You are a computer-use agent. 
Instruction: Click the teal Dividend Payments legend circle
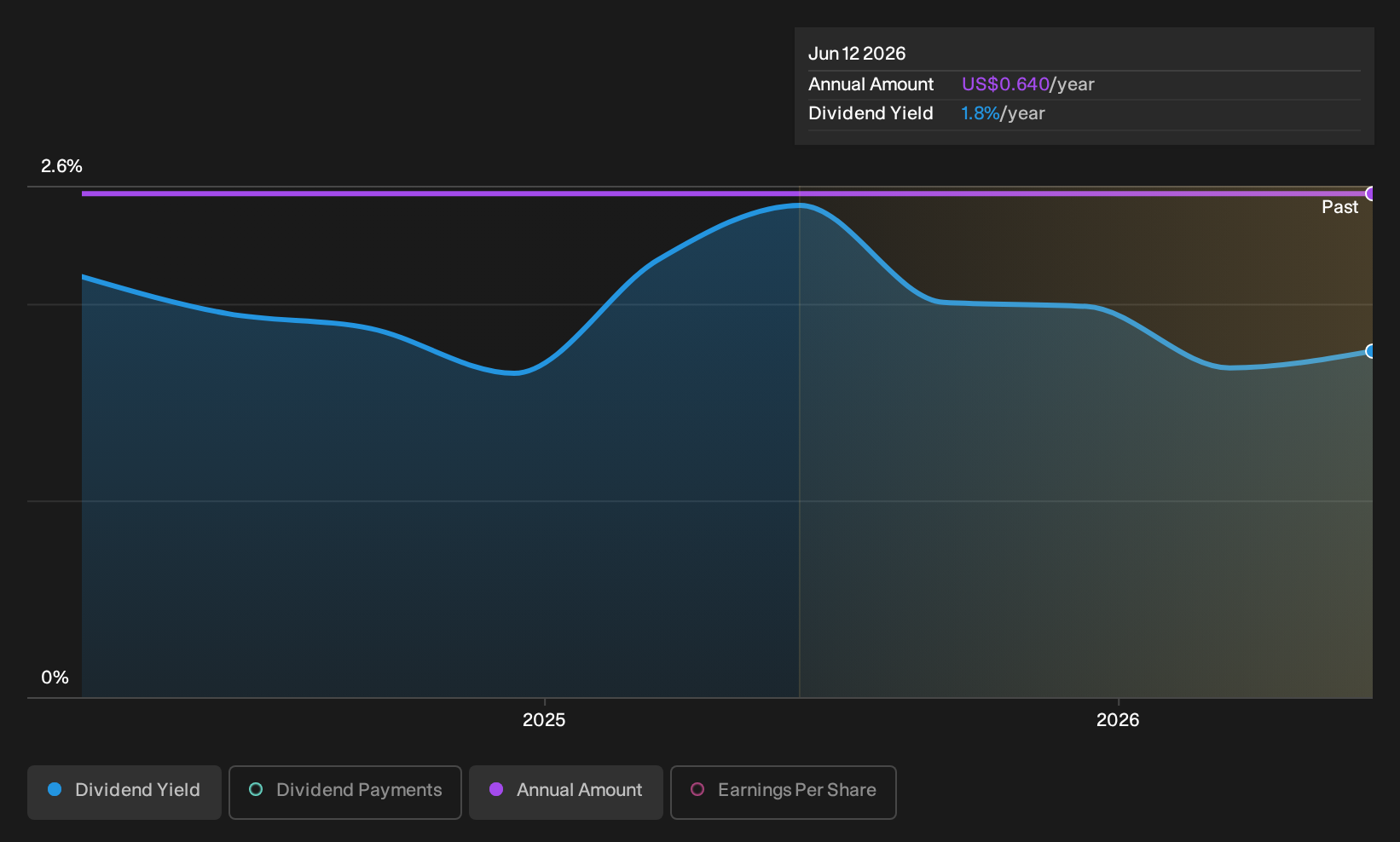click(x=256, y=789)
